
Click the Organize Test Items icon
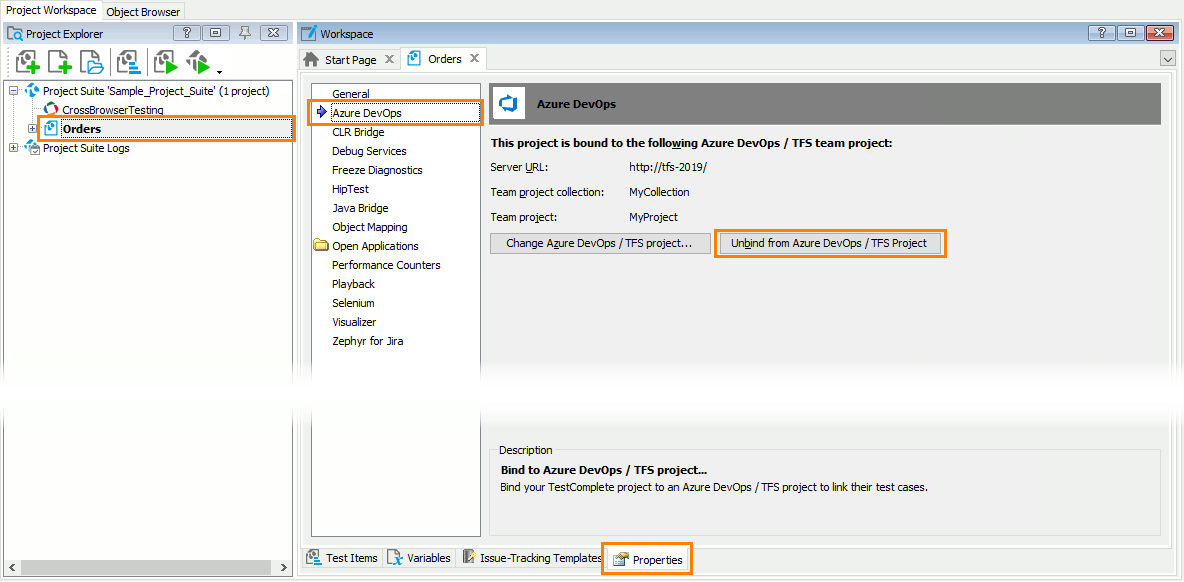point(128,62)
